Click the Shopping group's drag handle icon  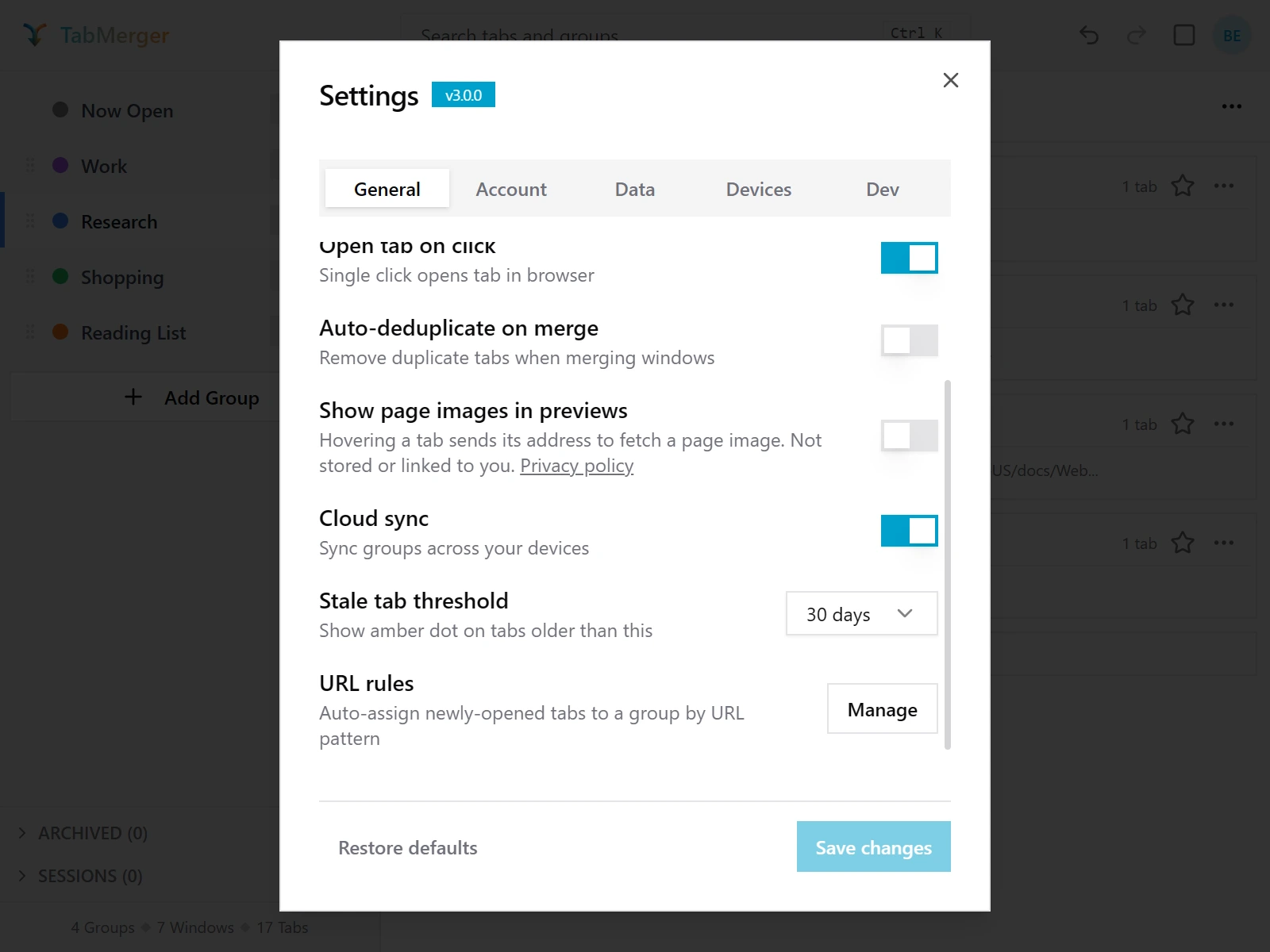[30, 276]
